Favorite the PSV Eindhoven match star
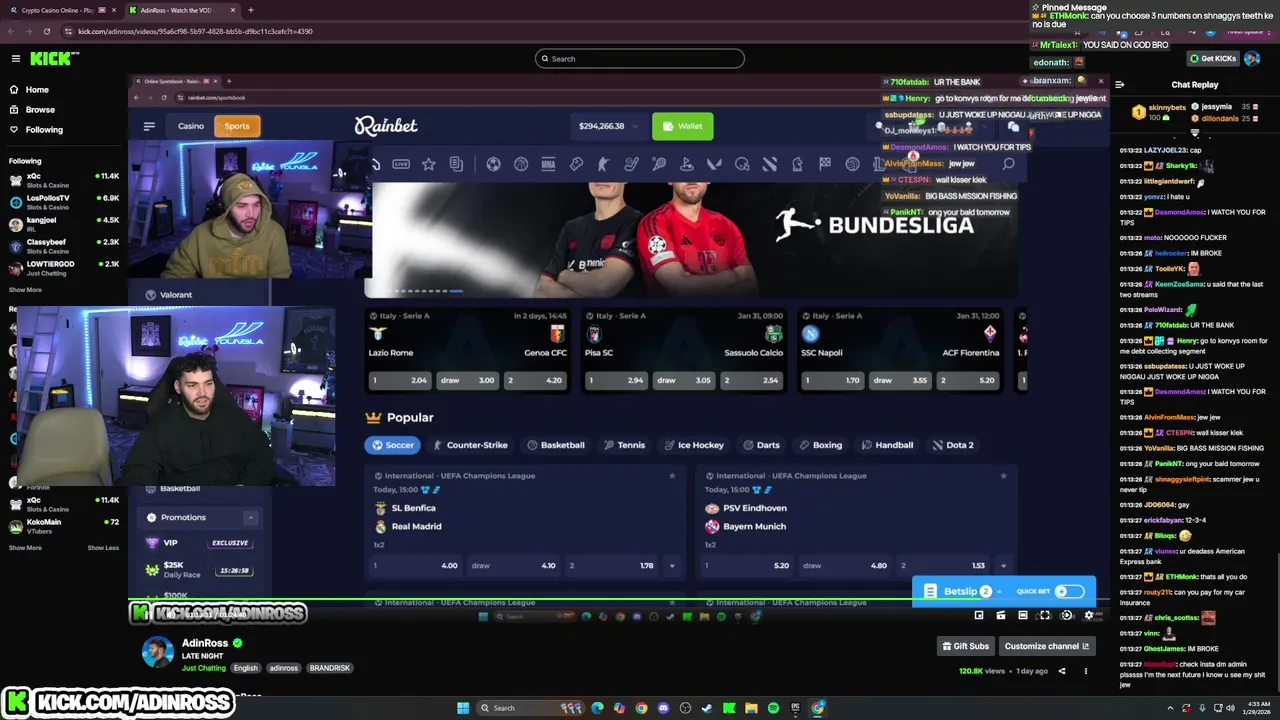The image size is (1280, 720). pyautogui.click(x=1003, y=476)
